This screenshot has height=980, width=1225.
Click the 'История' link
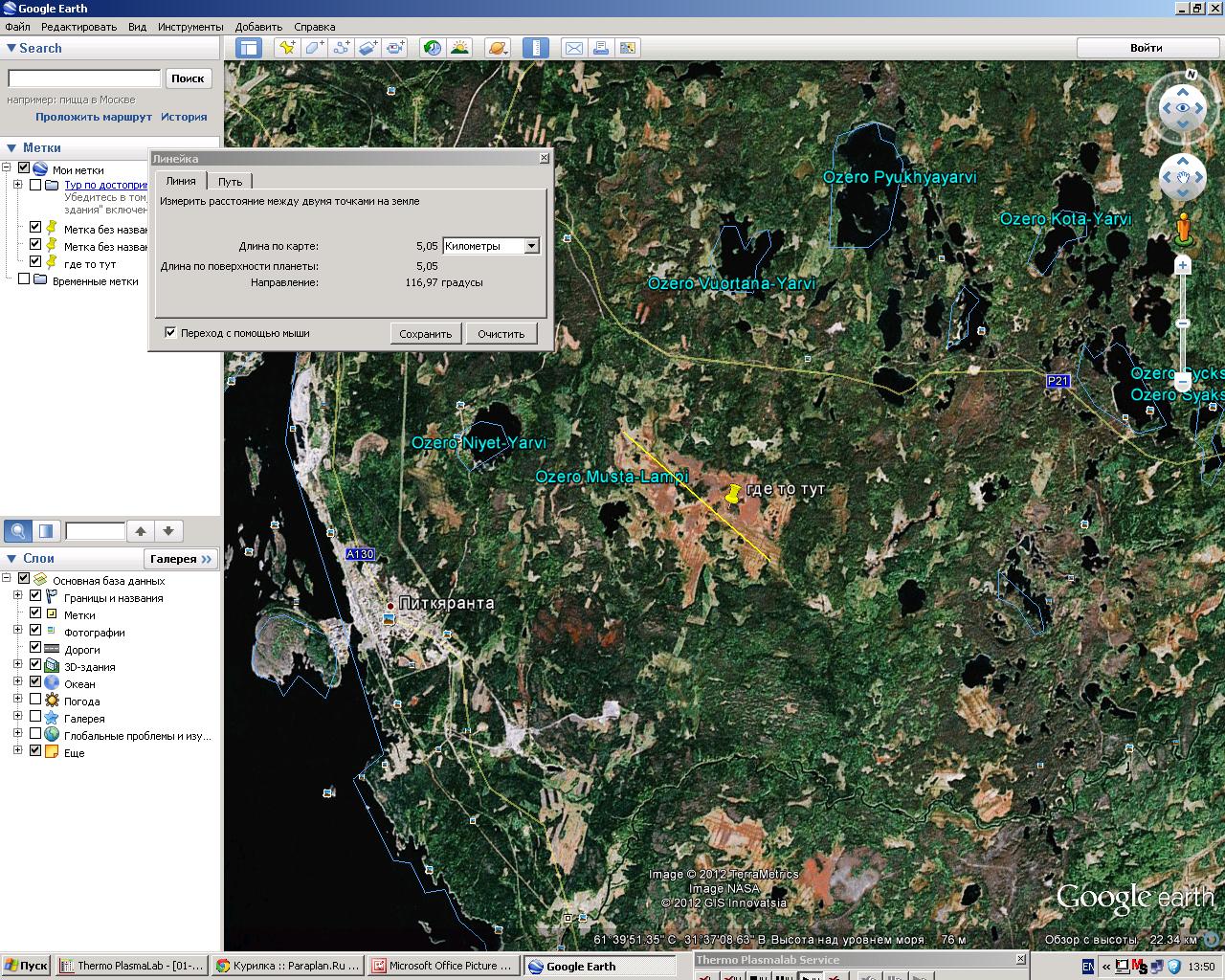click(x=184, y=117)
